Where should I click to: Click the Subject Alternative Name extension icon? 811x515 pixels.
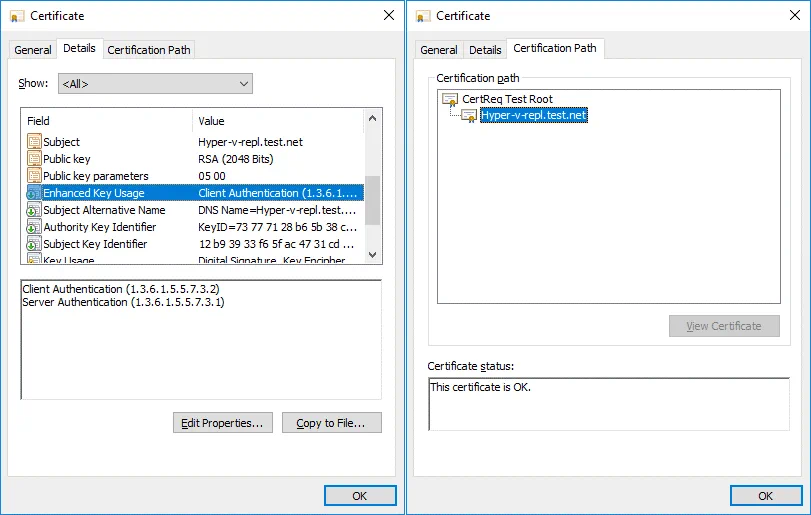(34, 210)
